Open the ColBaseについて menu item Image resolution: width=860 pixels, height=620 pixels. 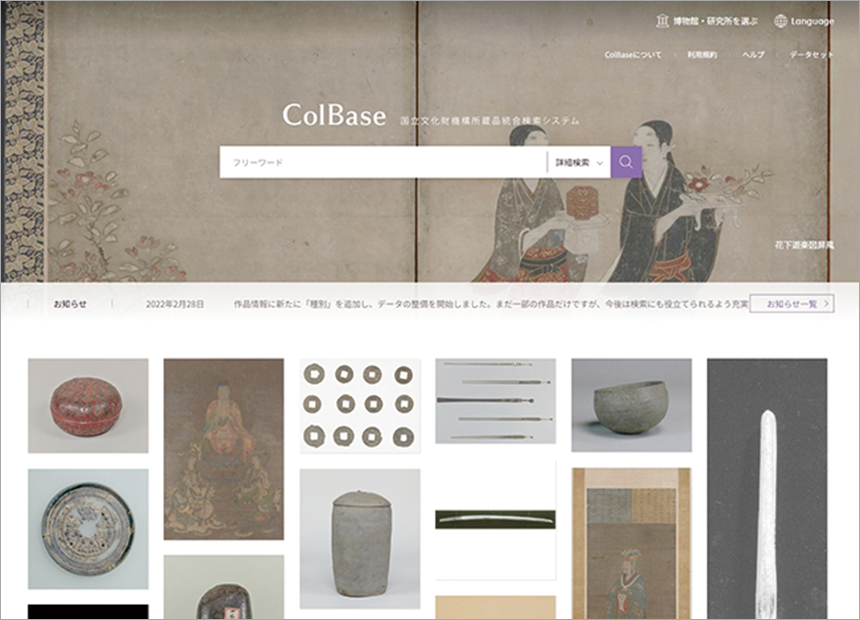click(633, 55)
